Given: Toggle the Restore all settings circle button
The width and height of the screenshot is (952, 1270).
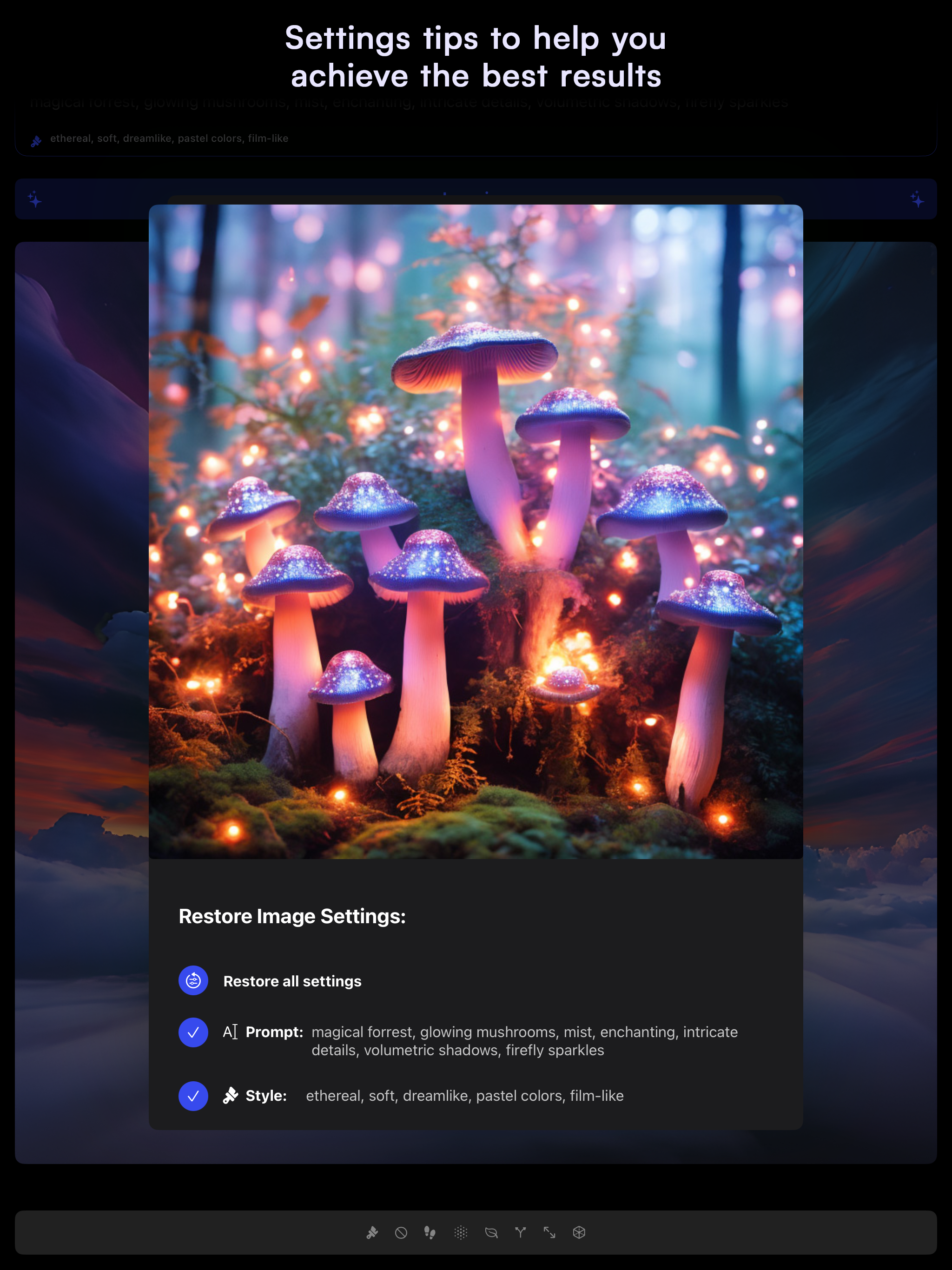Looking at the screenshot, I should point(193,981).
